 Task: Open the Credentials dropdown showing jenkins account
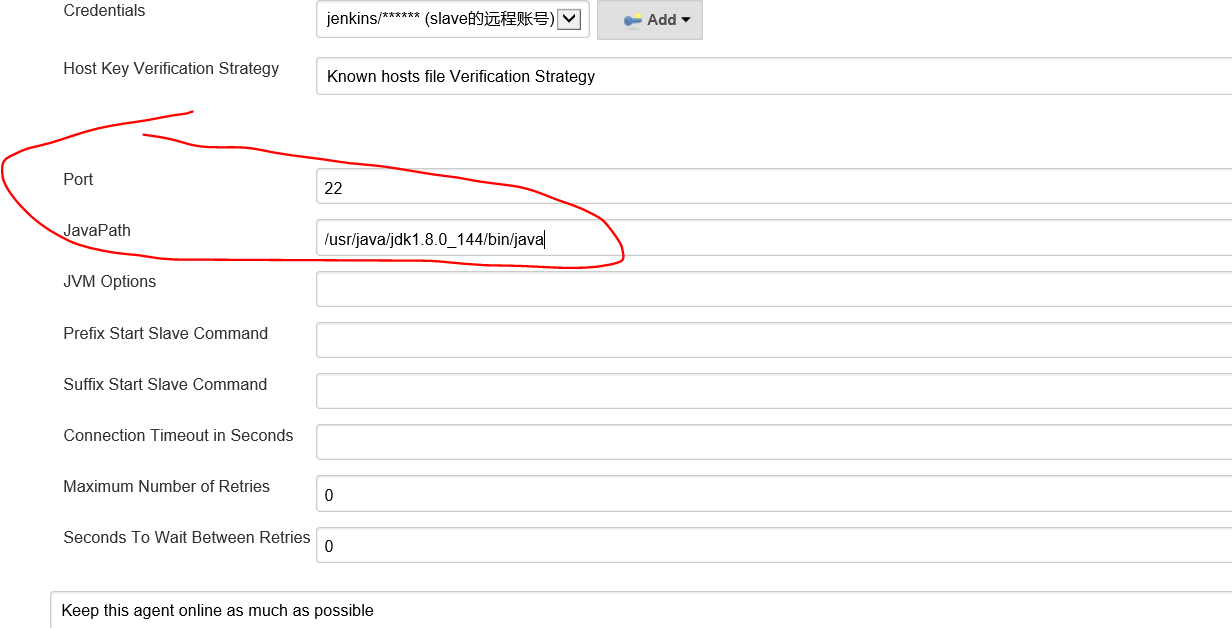click(452, 19)
